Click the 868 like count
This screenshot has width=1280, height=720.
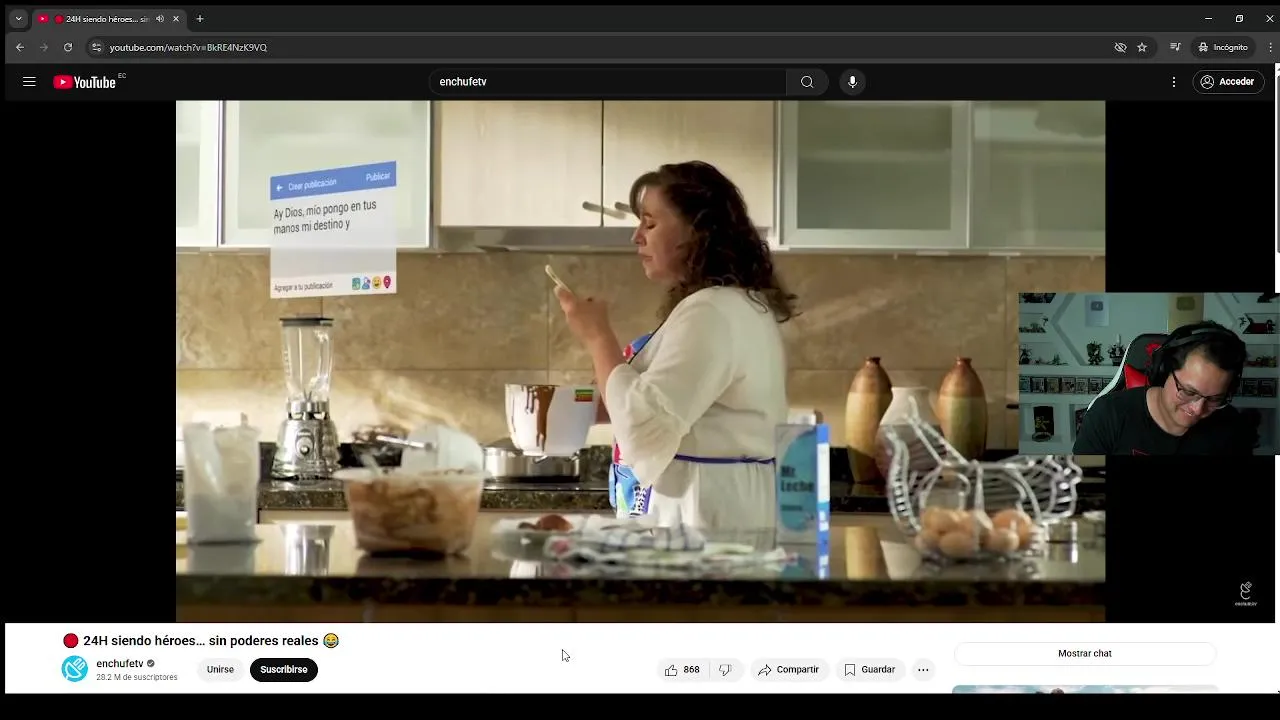coord(691,670)
